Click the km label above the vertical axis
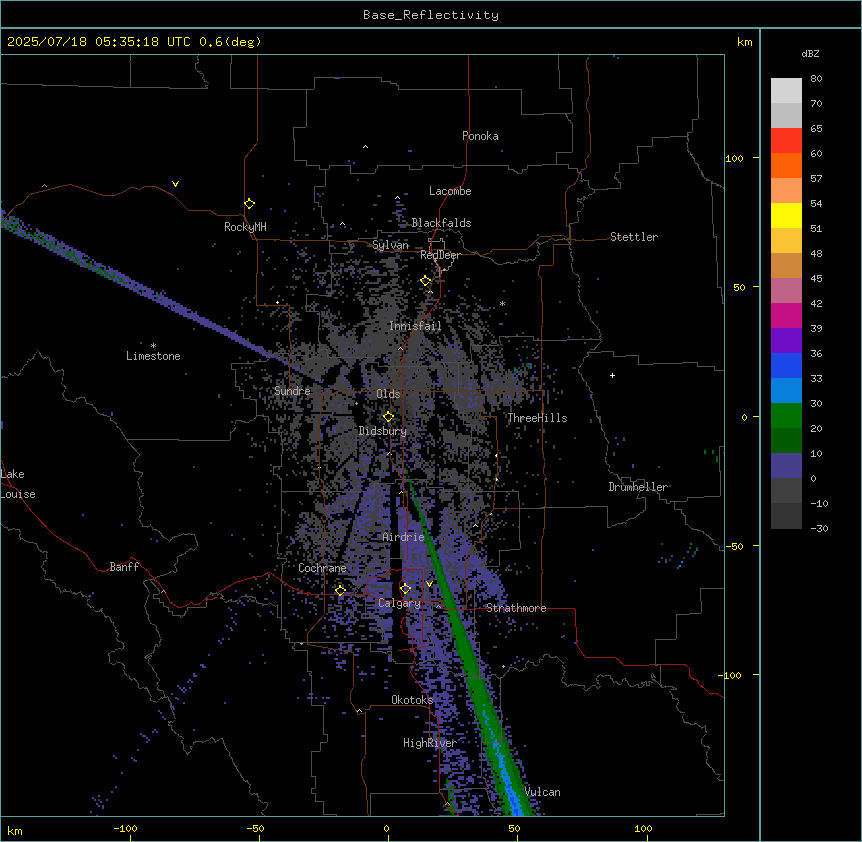 click(744, 42)
